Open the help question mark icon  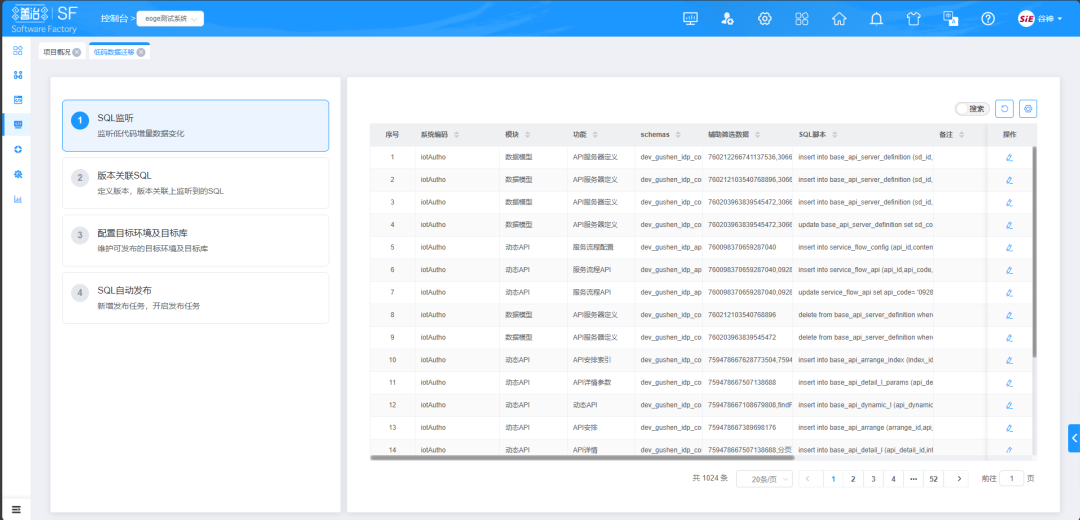click(988, 19)
